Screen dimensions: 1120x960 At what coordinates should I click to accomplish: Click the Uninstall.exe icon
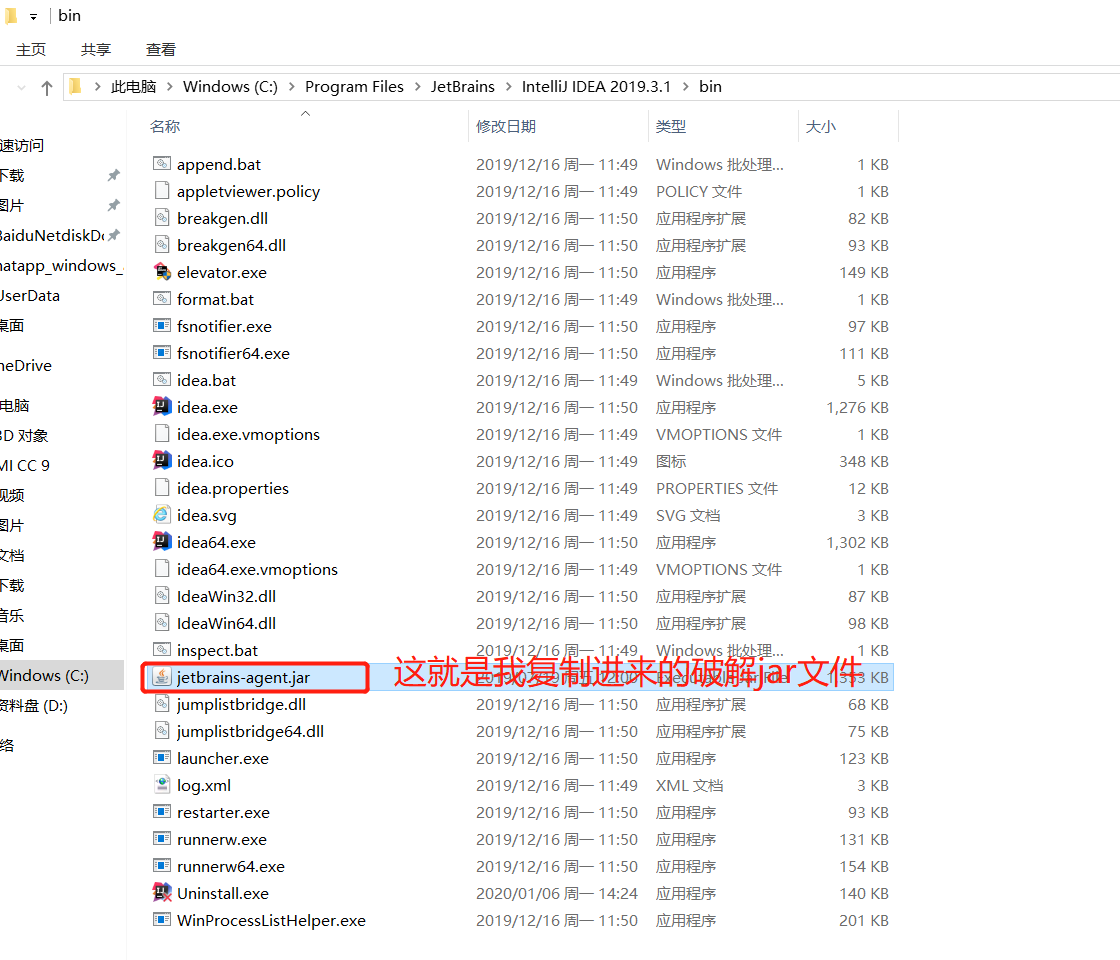pyautogui.click(x=162, y=892)
